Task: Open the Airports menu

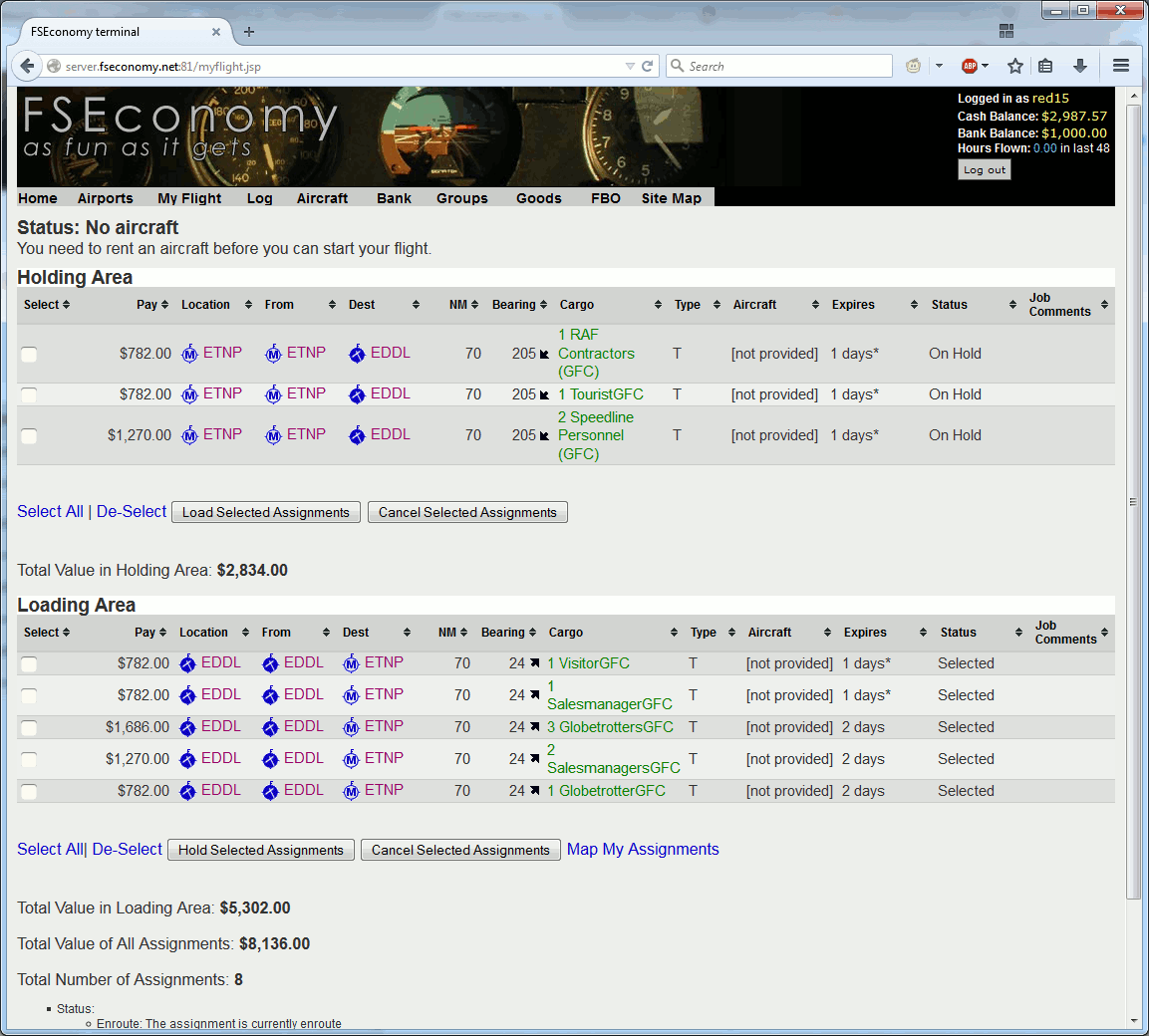Action: coord(106,198)
